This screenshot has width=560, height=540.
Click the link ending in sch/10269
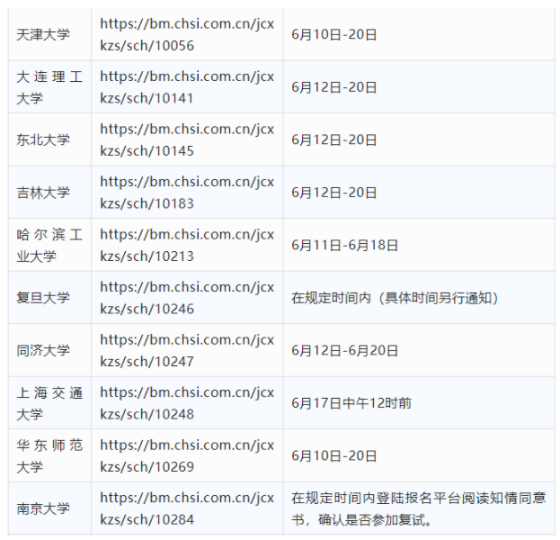click(187, 456)
